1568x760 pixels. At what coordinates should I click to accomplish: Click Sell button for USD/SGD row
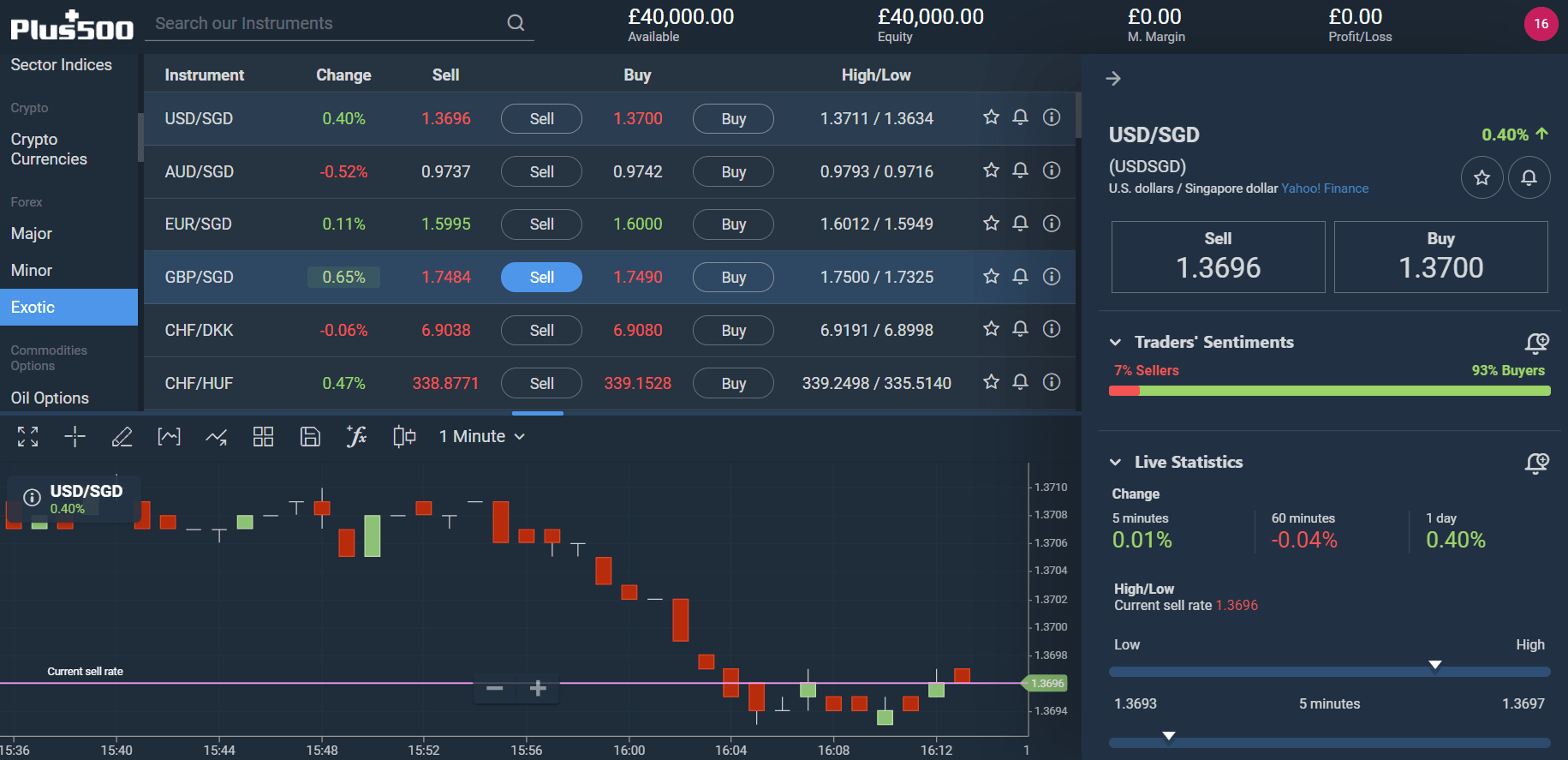[541, 119]
